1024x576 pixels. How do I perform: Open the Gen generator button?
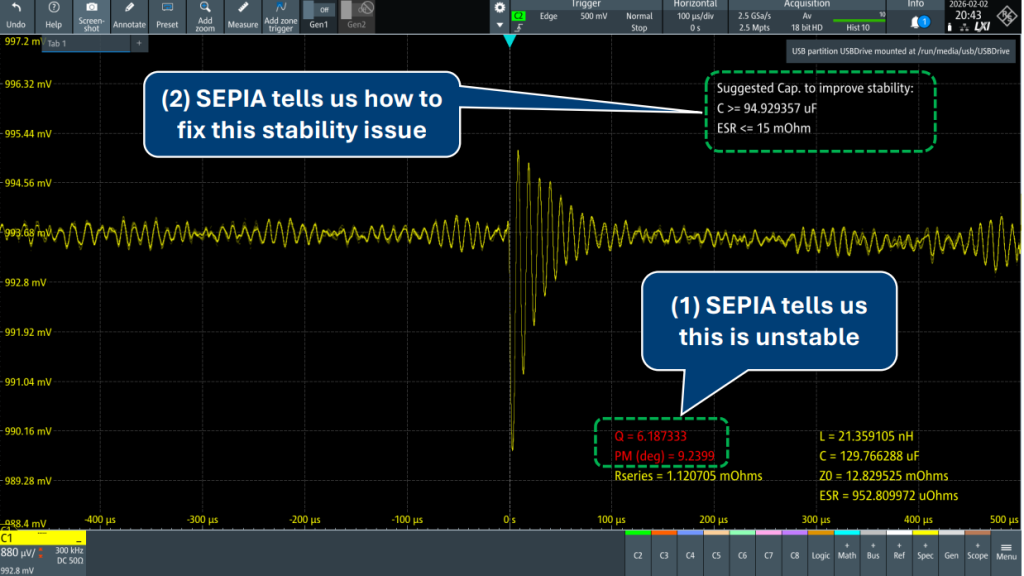(x=952, y=552)
